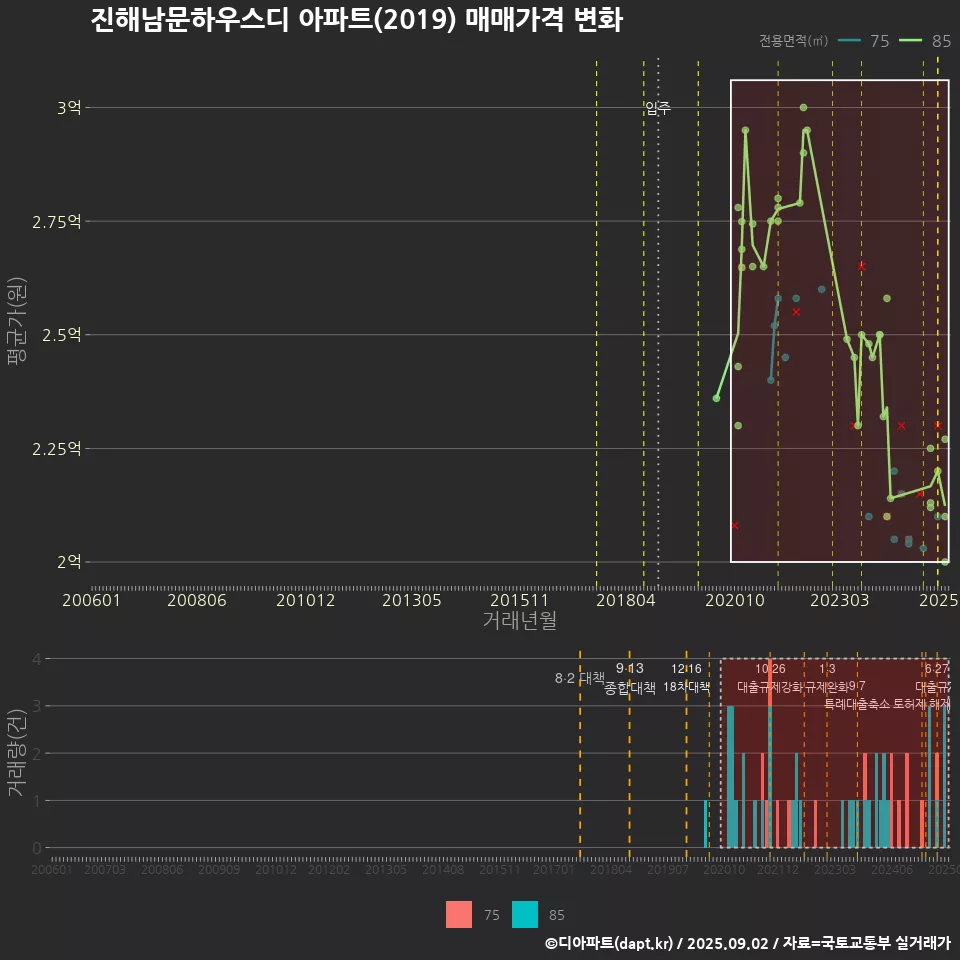Select 201511 on the price chart axis

[x=519, y=600]
